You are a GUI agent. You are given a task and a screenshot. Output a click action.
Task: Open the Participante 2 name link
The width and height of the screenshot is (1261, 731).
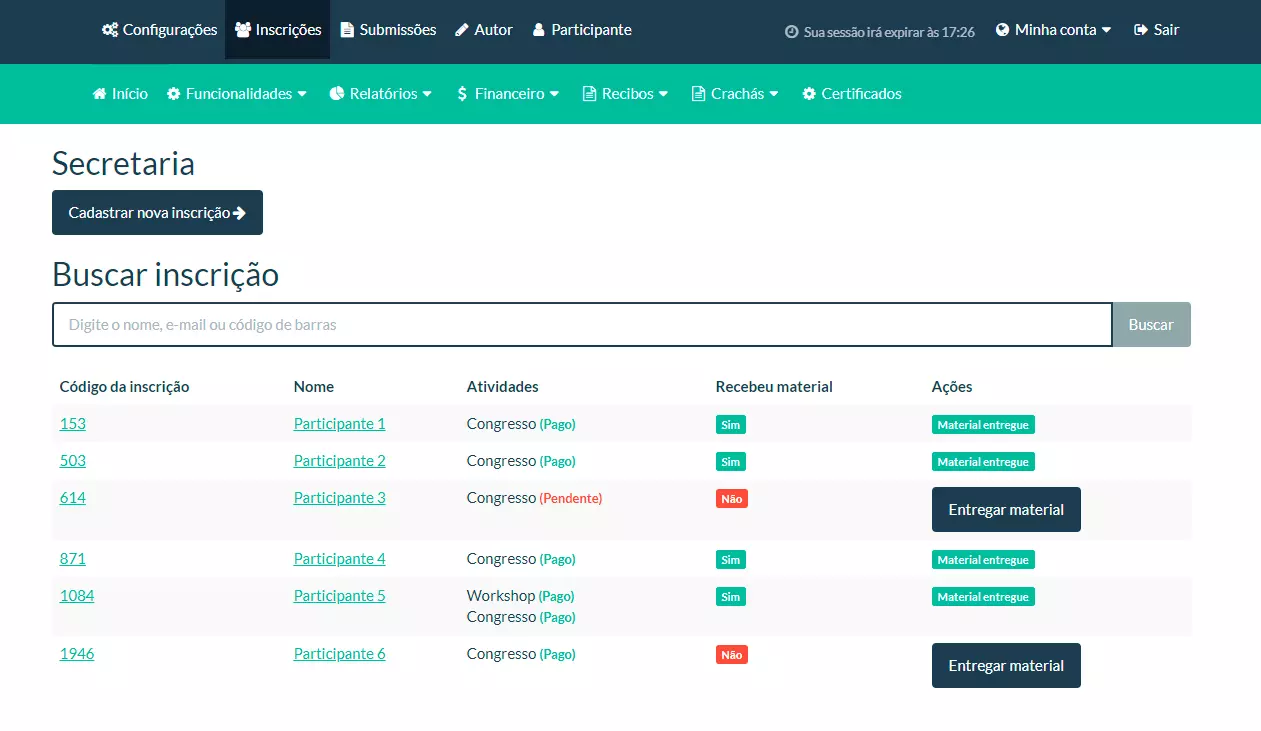click(339, 461)
